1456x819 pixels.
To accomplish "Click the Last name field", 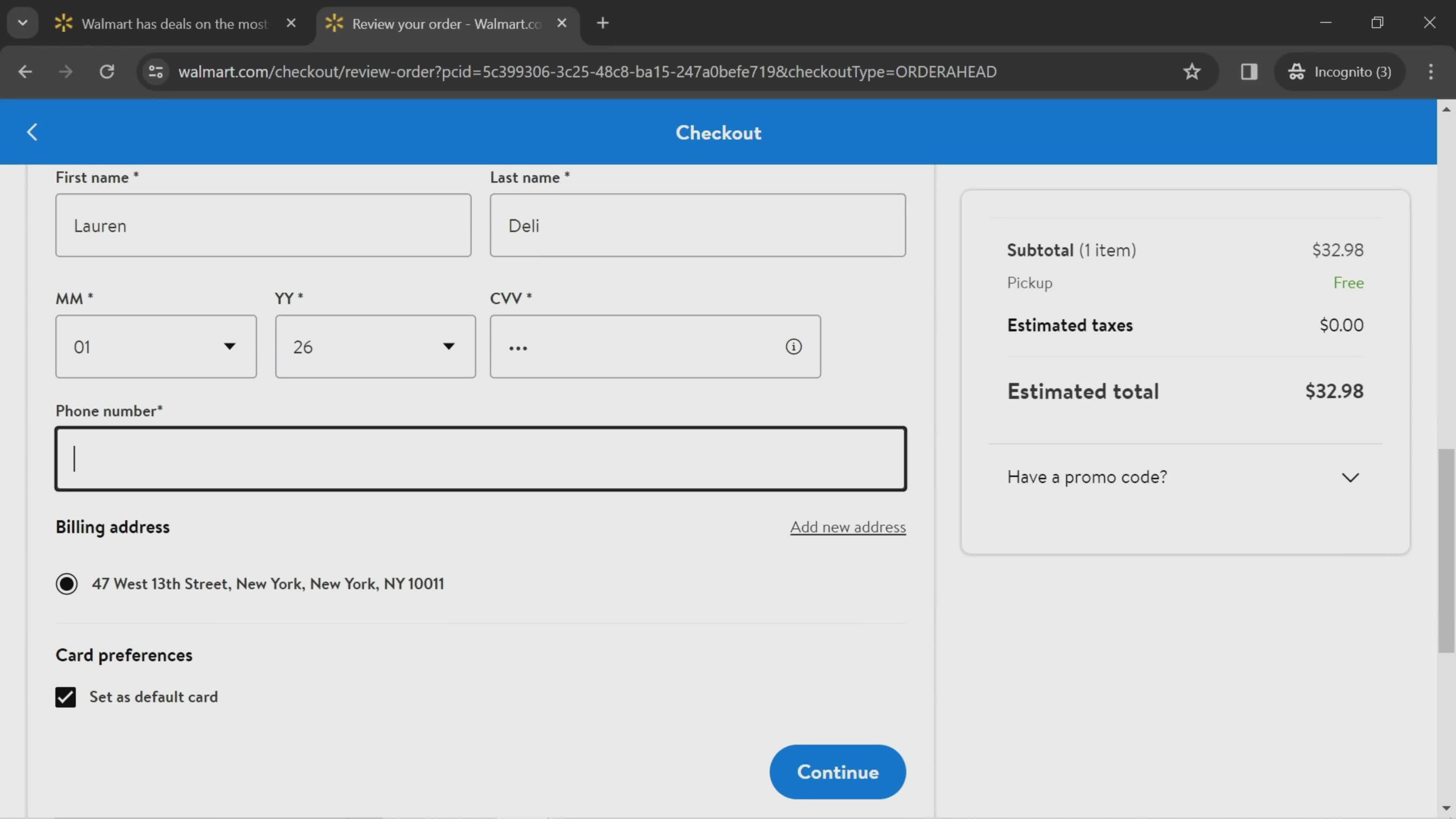I will tap(698, 226).
